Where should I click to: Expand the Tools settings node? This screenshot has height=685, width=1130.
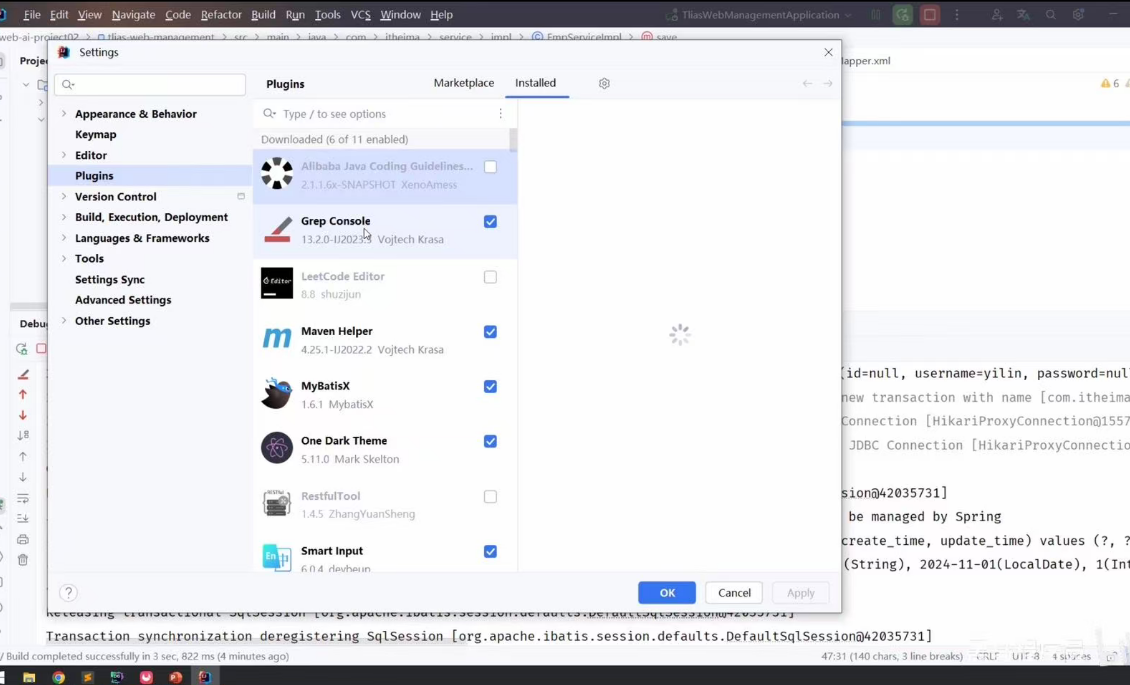pos(63,258)
